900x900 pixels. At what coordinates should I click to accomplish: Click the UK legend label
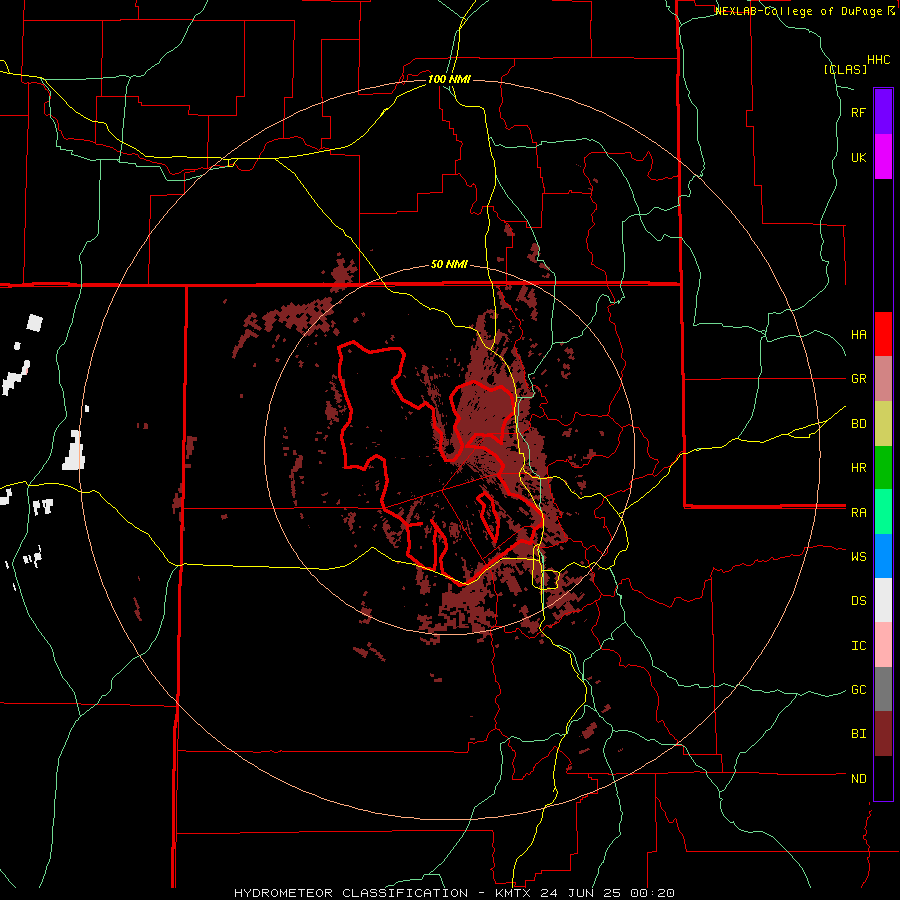click(858, 157)
